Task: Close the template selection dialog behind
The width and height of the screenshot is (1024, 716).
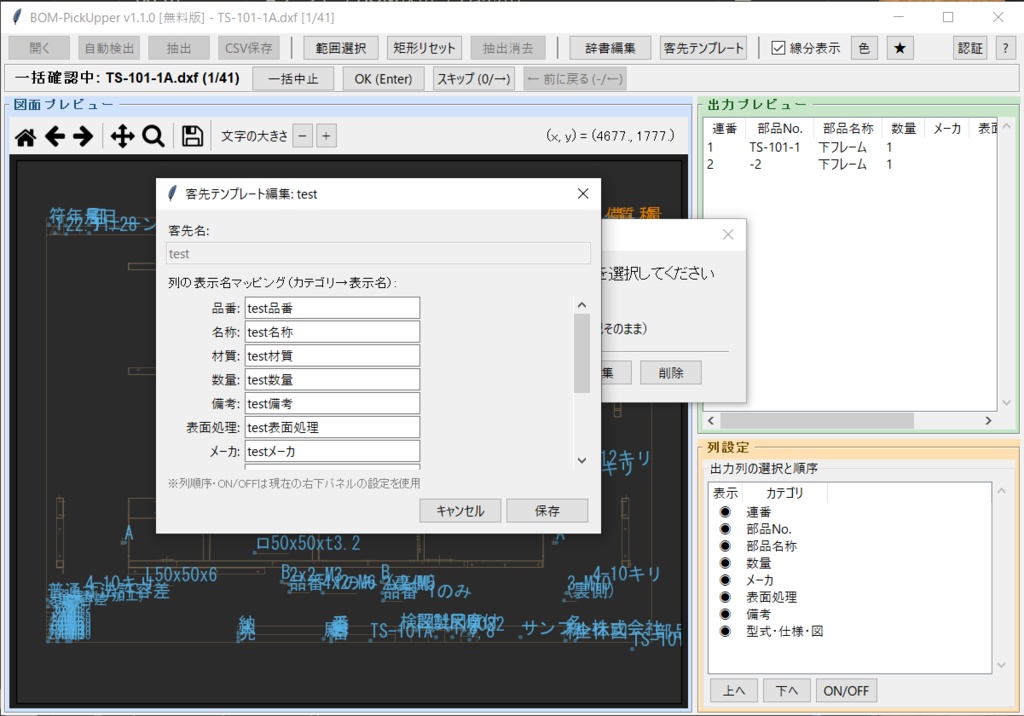Action: (x=728, y=235)
